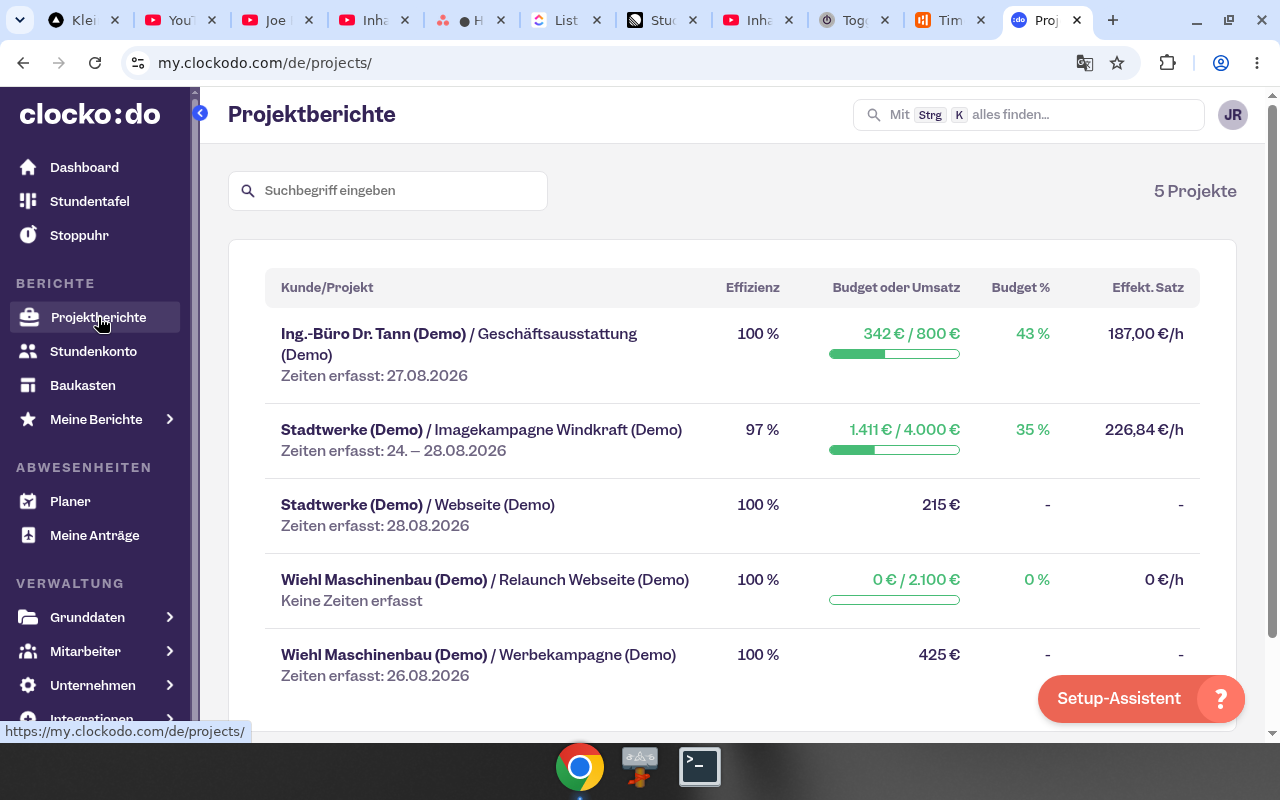
Task: Open project Geschäftsausstattung (Demo)
Action: tap(459, 344)
